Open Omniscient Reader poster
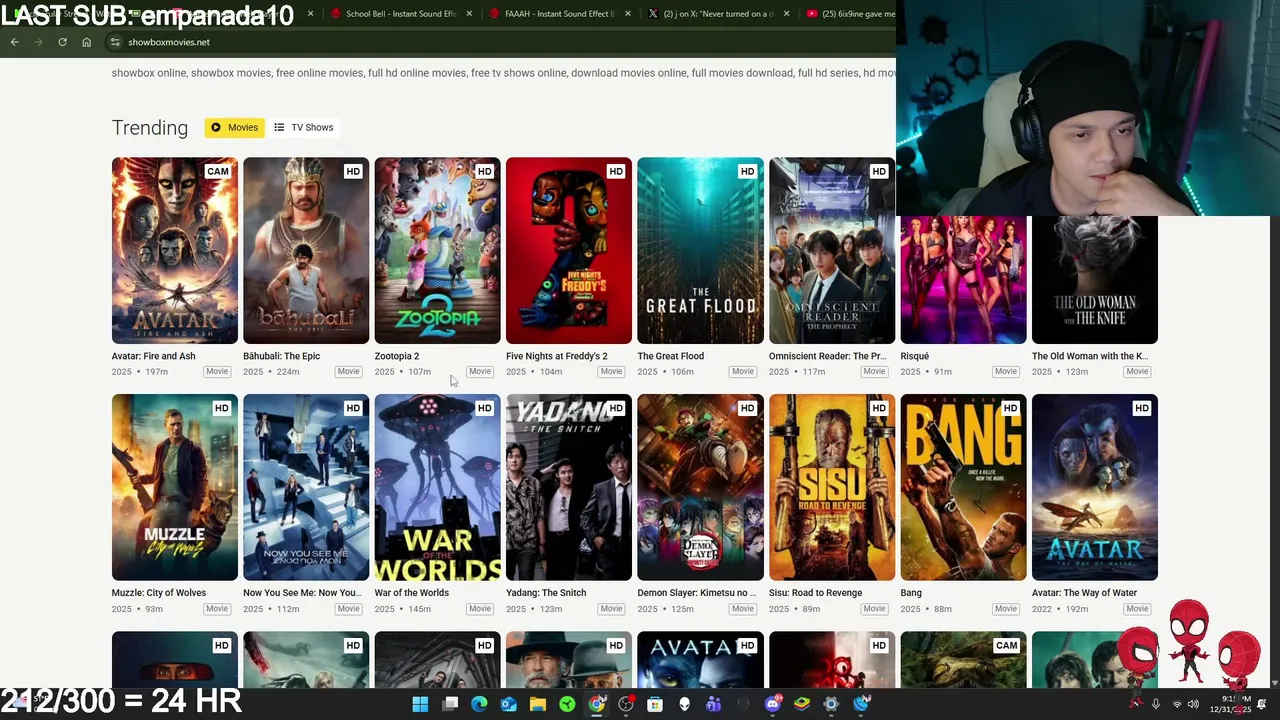 click(x=832, y=250)
